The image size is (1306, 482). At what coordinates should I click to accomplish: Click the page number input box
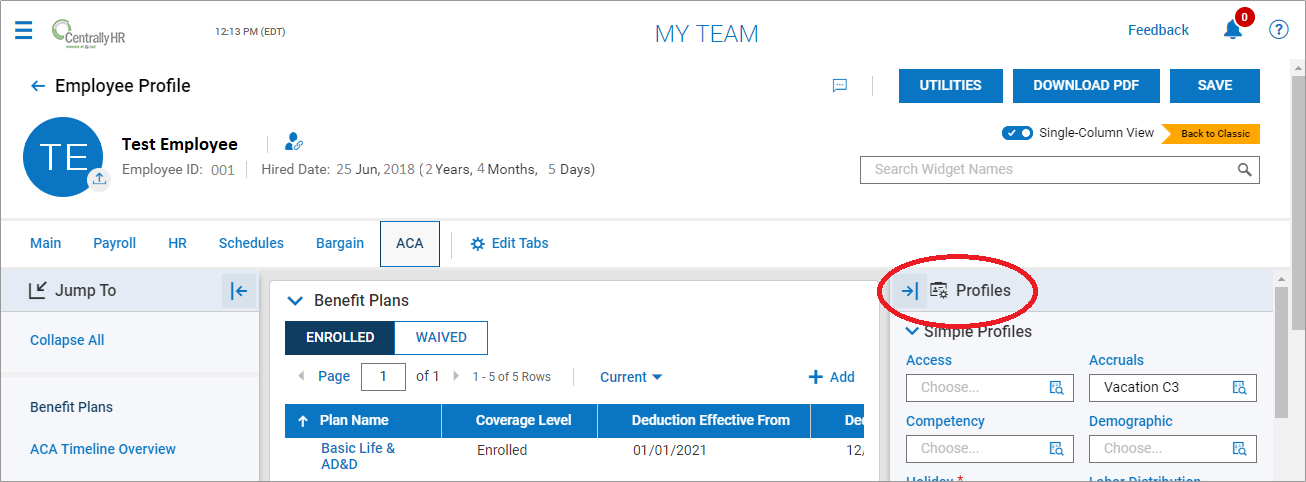(383, 376)
